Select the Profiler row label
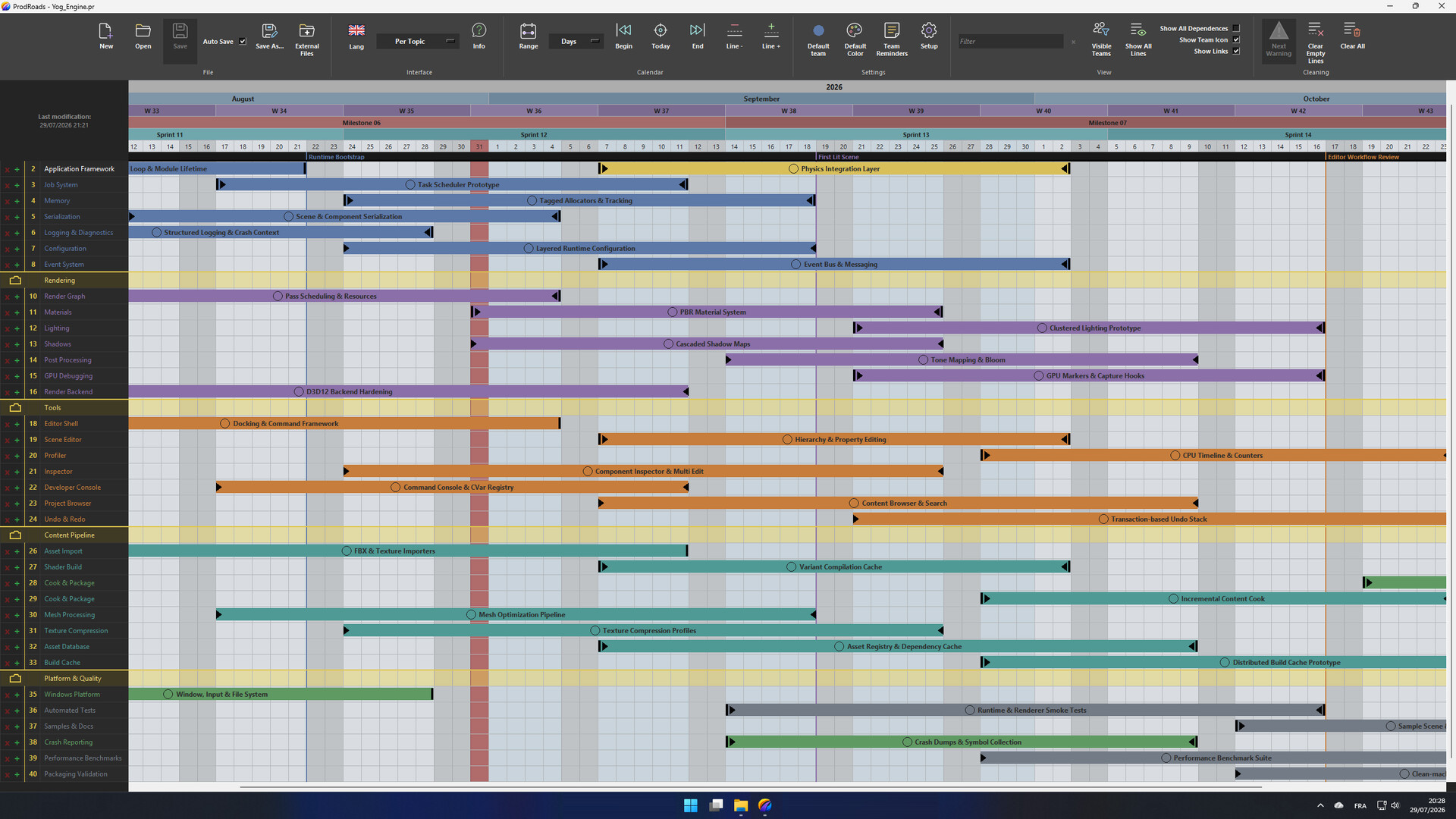This screenshot has height=819, width=1456. click(x=55, y=456)
